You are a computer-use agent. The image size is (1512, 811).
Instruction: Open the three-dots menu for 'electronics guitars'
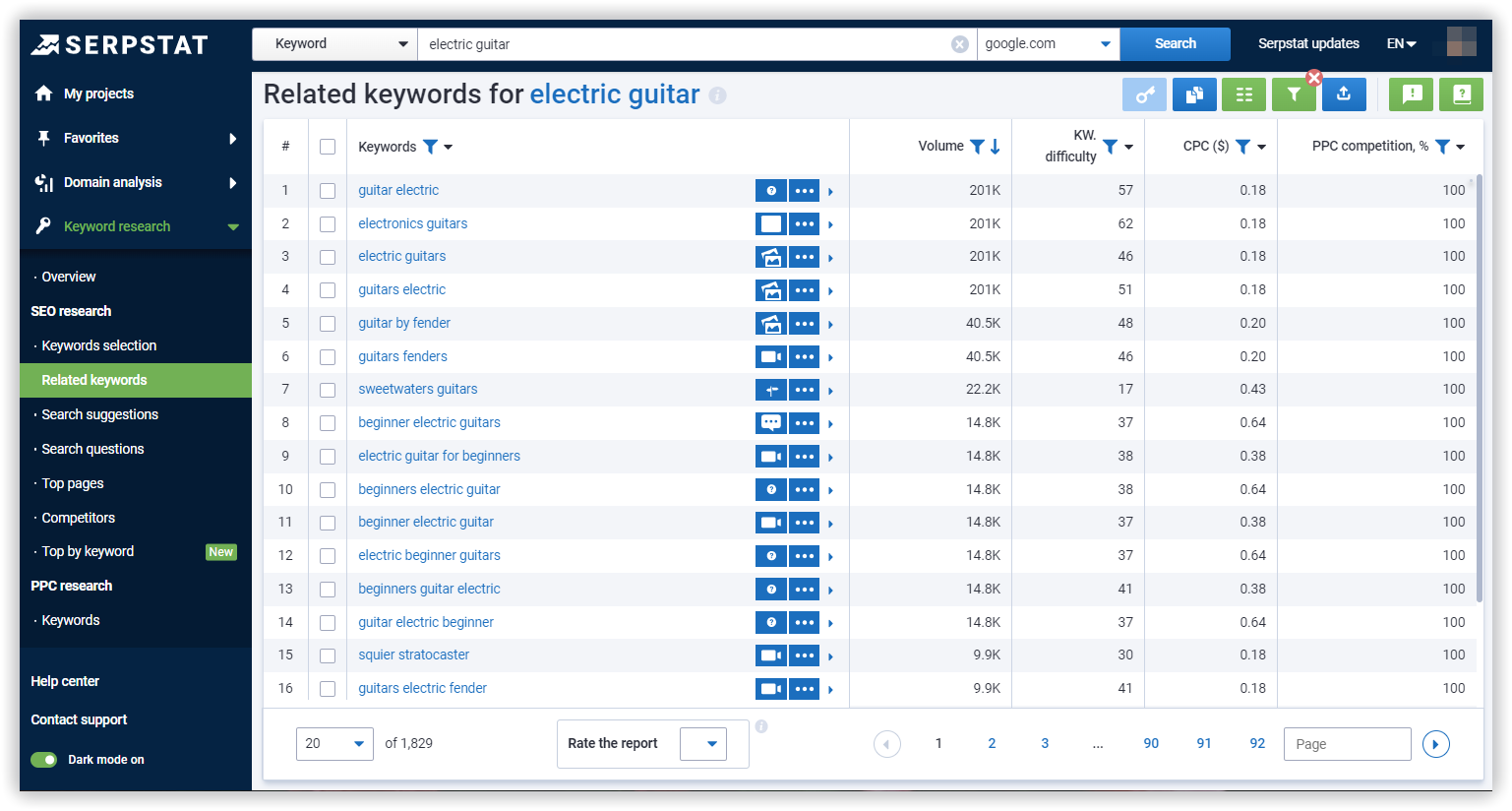[805, 224]
